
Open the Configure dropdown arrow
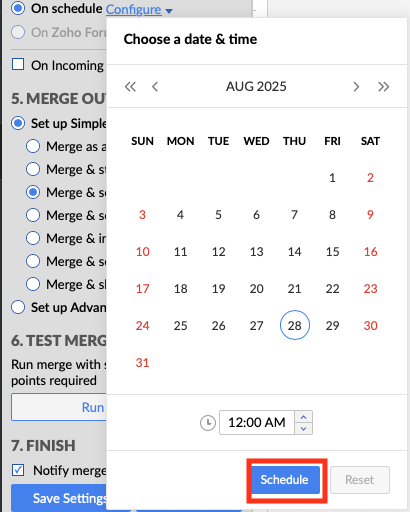click(x=169, y=11)
